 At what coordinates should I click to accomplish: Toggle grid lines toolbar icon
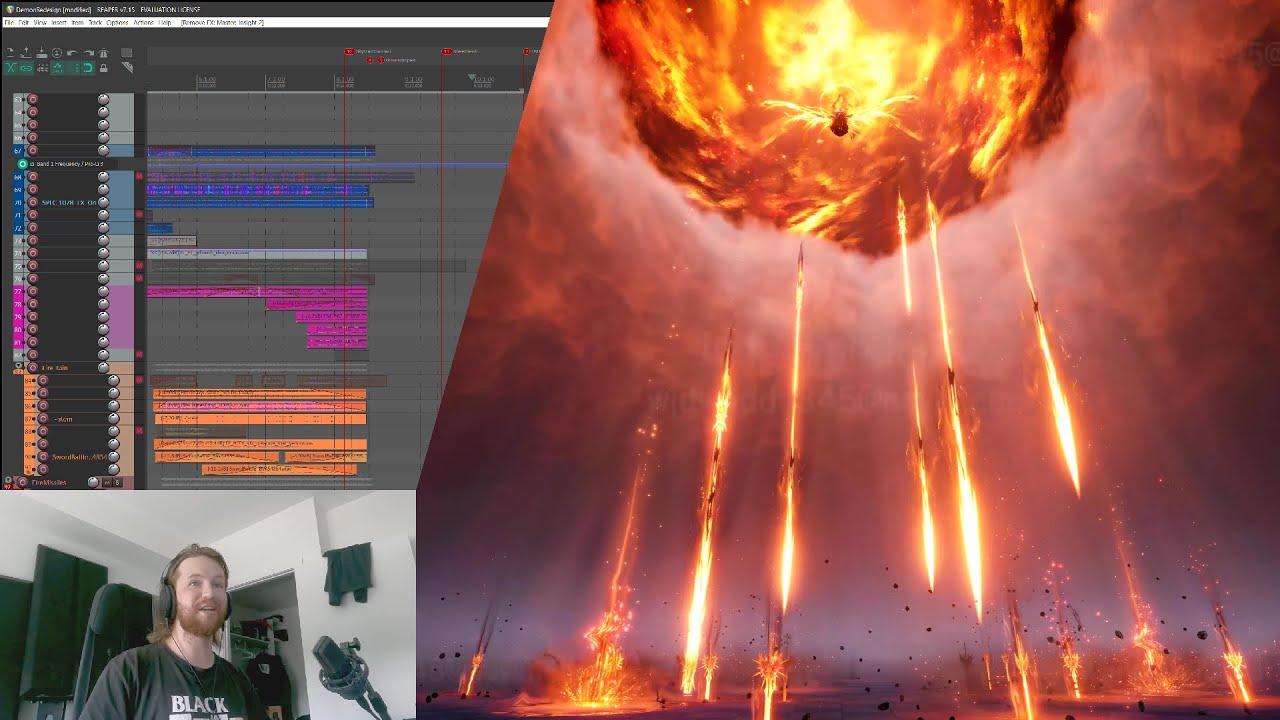point(74,68)
